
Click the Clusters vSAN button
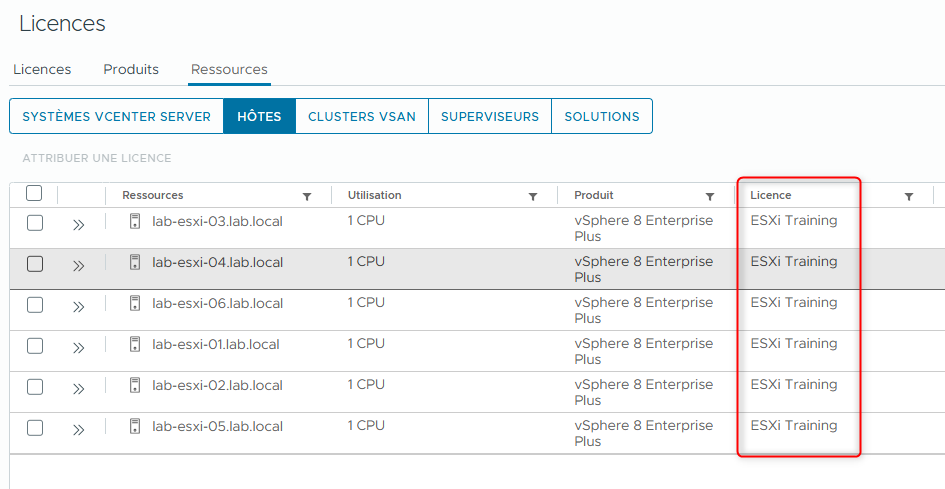pyautogui.click(x=361, y=116)
